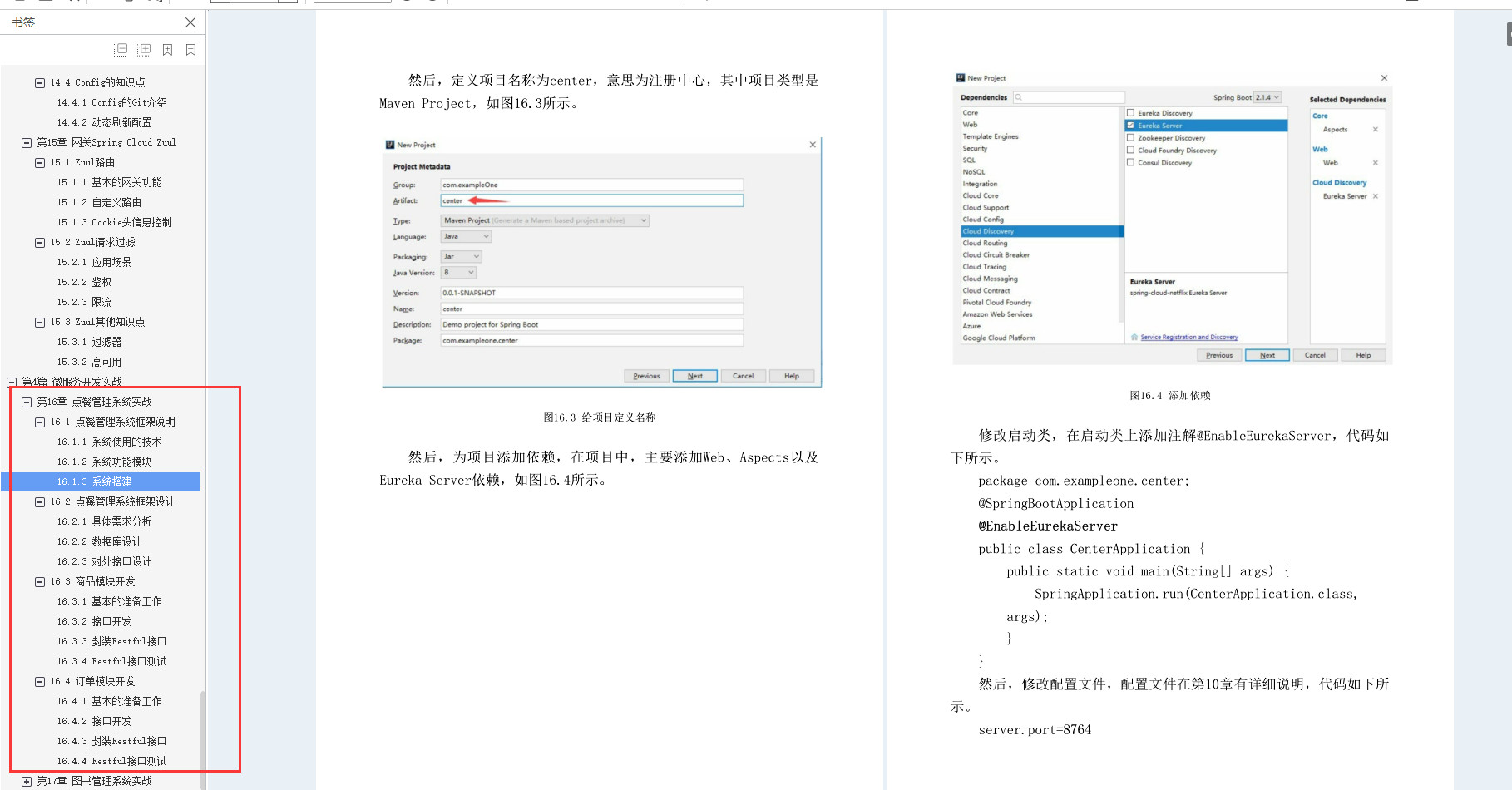Screen dimensions: 1512x790
Task: Go to 16.2.1 具体需求分析
Action: (104, 521)
